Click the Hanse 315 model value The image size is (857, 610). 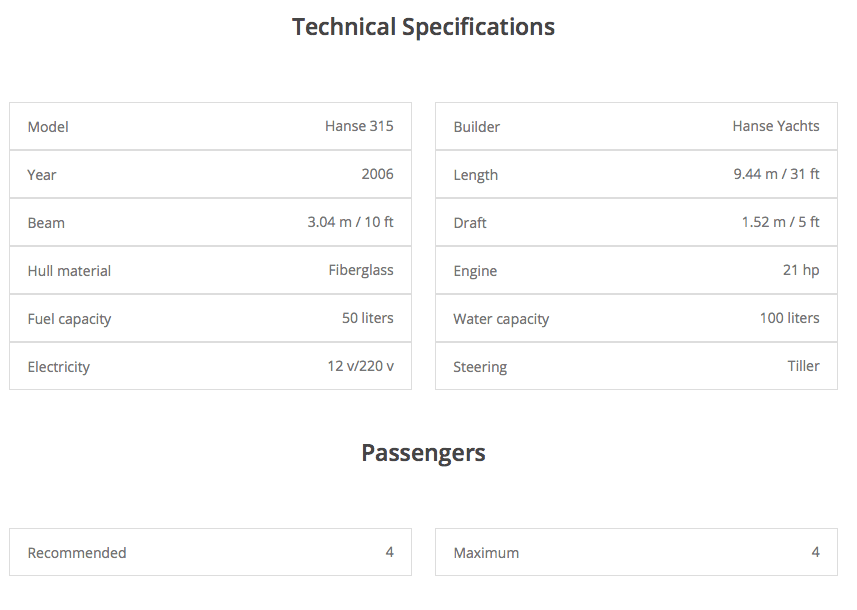click(x=359, y=126)
